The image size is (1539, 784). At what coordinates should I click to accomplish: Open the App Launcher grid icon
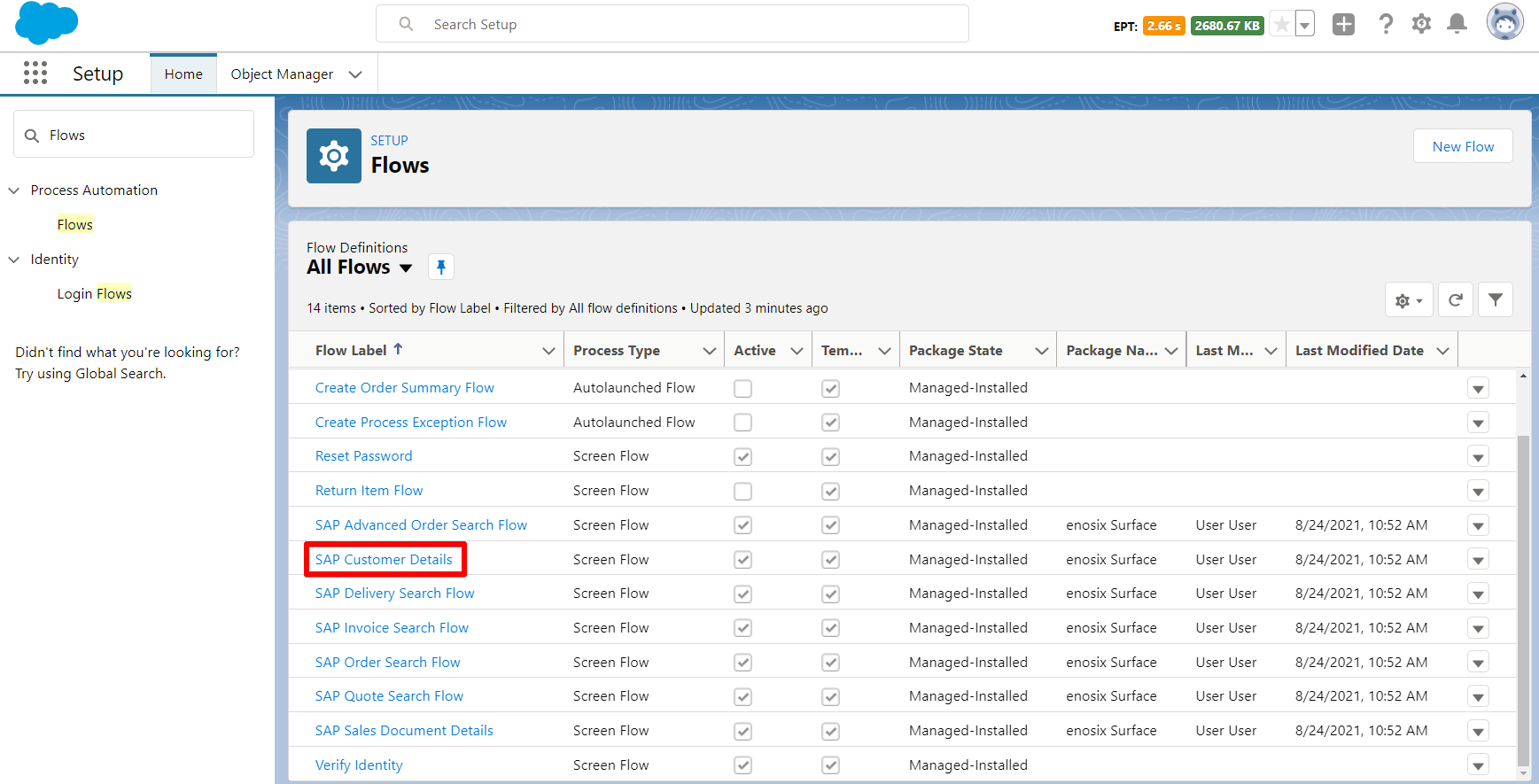[35, 73]
